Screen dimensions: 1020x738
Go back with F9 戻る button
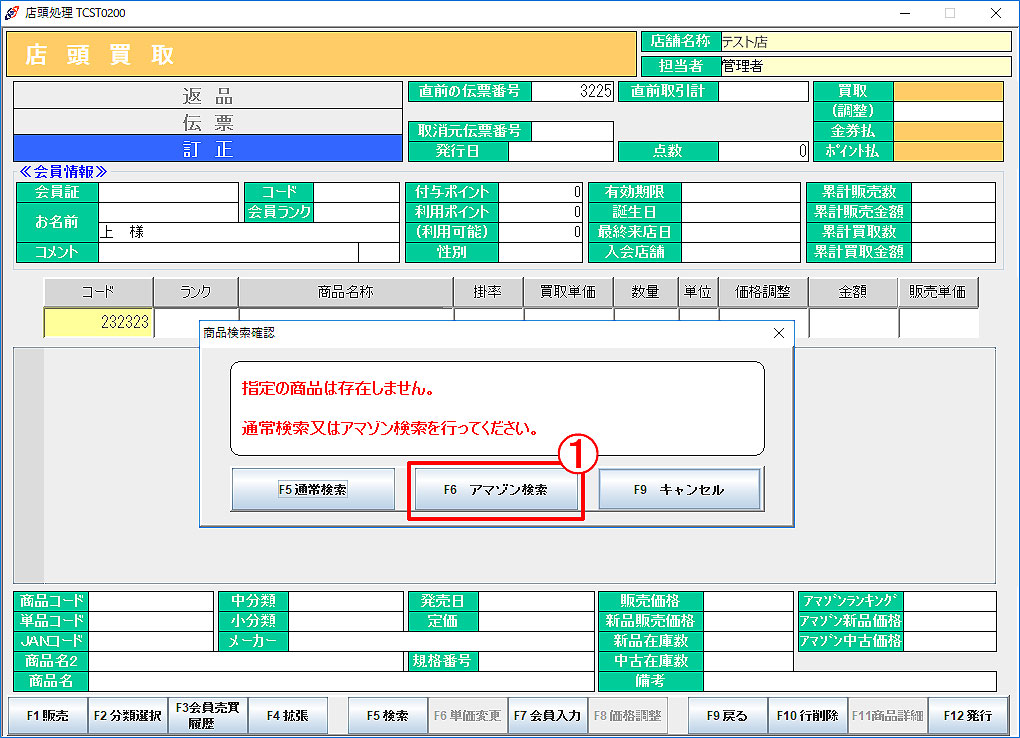tap(727, 716)
